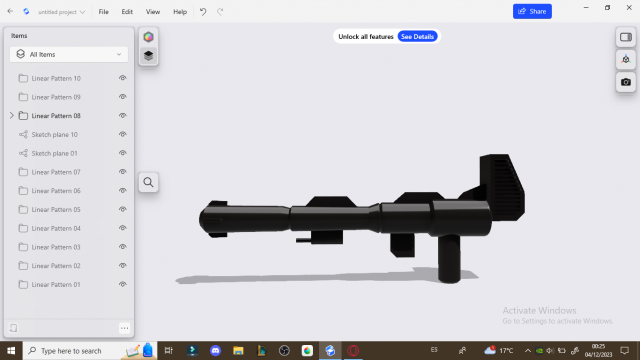Toggle visibility of Linear Pattern 08

[x=122, y=116]
